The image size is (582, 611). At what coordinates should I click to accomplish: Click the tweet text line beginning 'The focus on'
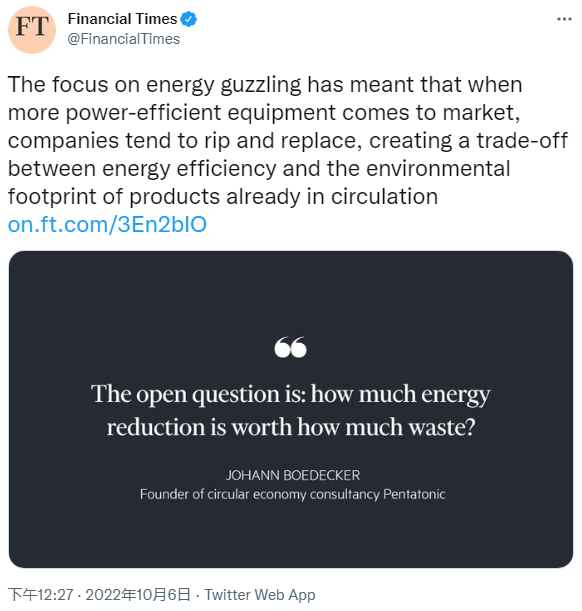click(265, 85)
